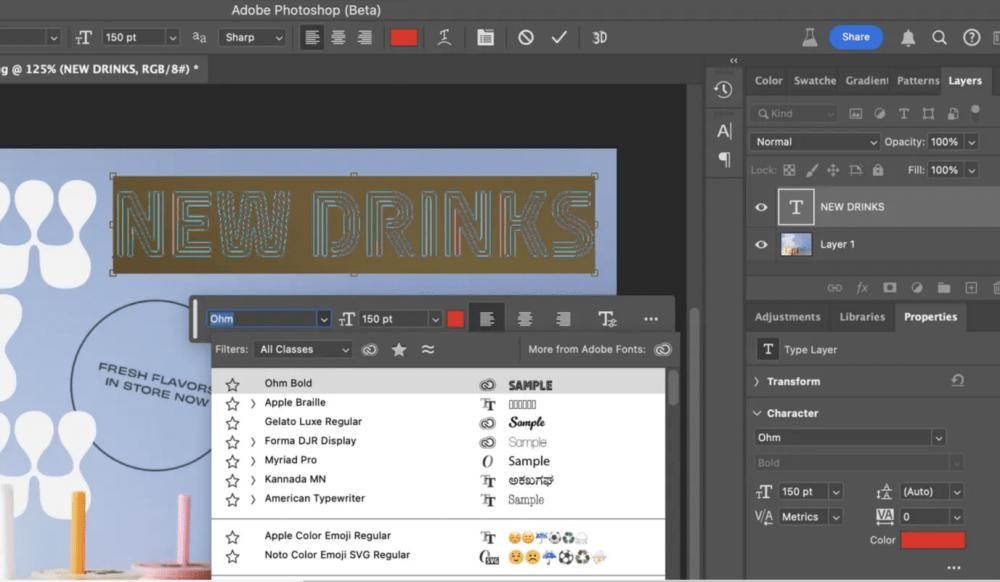Open the History panel icon
Image resolution: width=1000 pixels, height=582 pixels.
pos(723,90)
